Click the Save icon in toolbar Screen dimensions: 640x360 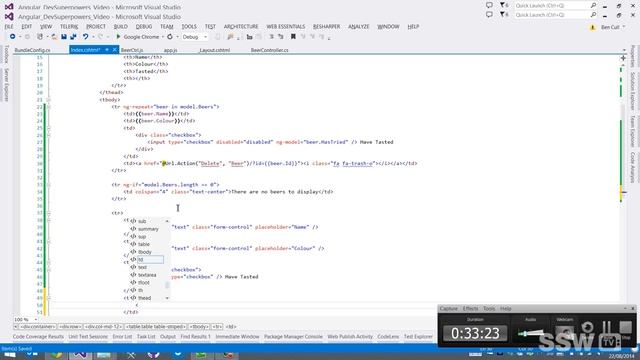coord(64,37)
